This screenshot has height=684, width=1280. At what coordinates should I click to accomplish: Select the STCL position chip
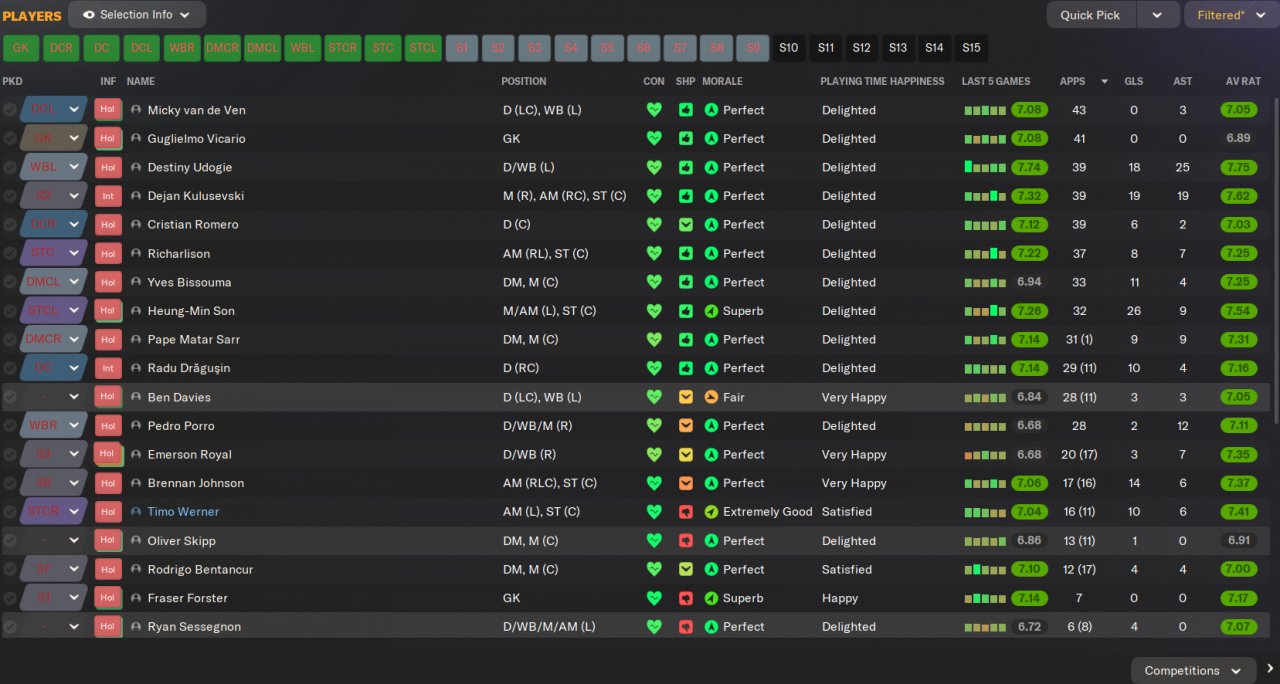423,48
